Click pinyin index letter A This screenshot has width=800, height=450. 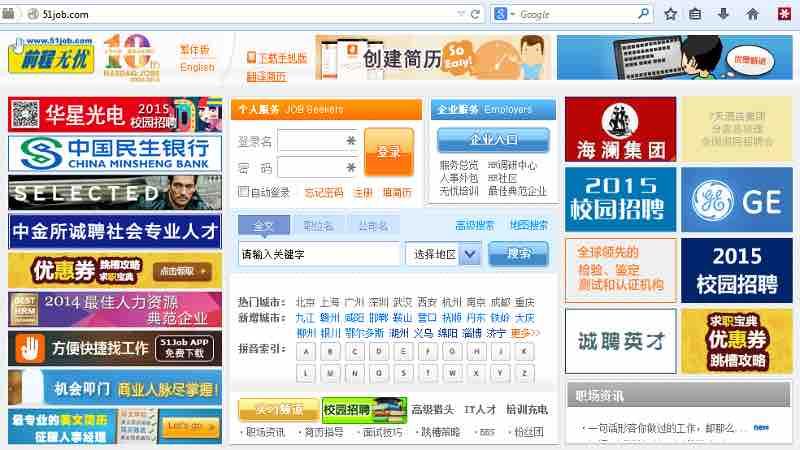point(306,352)
